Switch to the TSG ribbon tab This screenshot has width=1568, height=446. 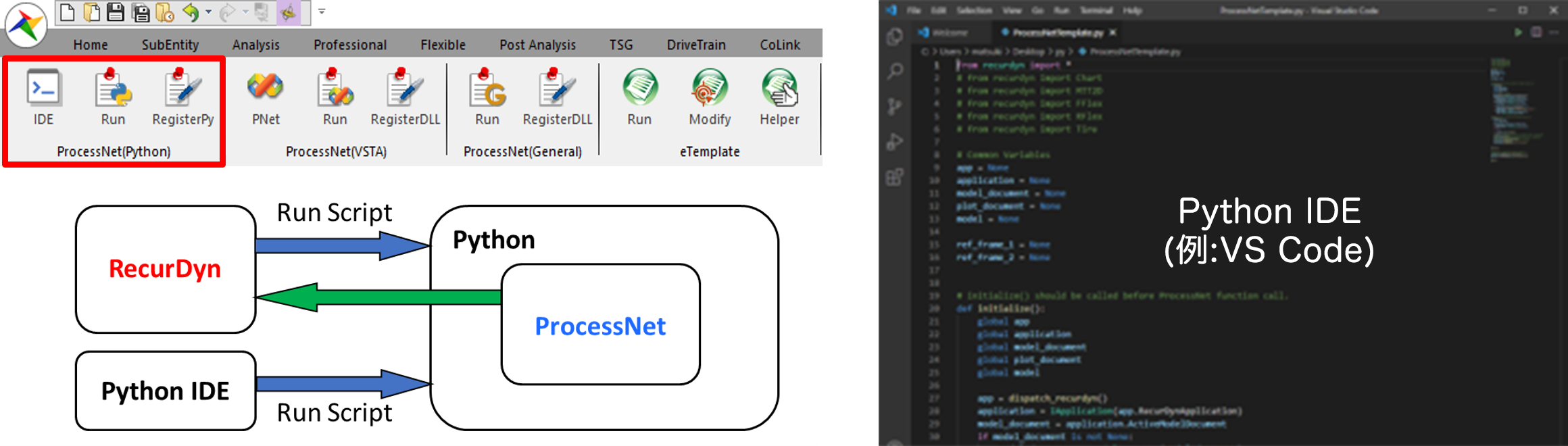pos(621,45)
